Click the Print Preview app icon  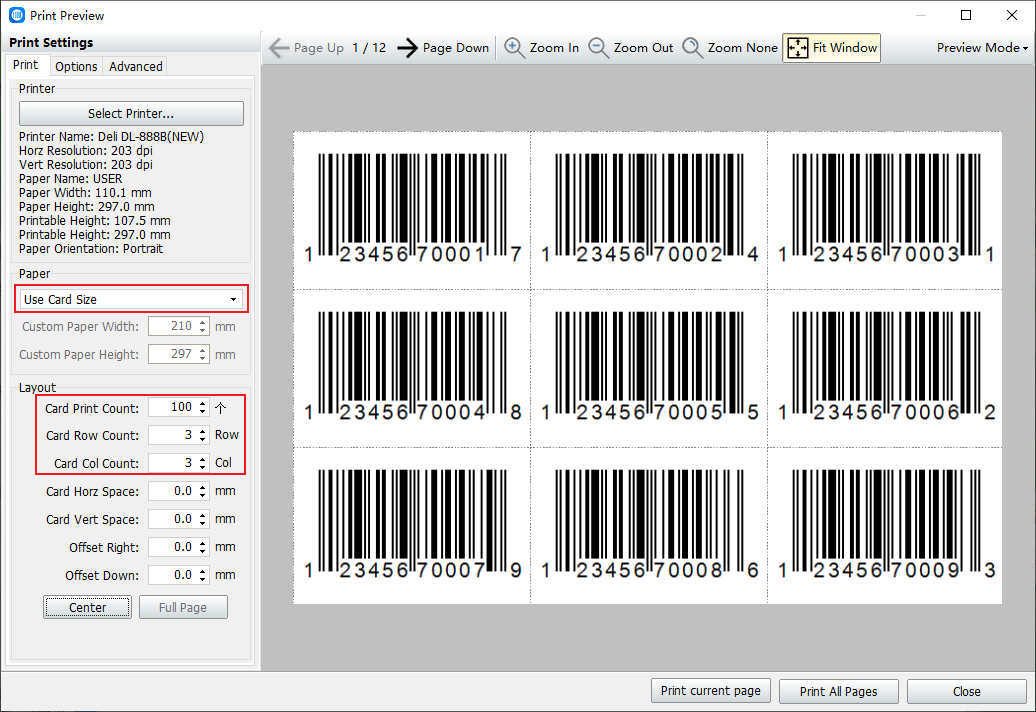17,15
